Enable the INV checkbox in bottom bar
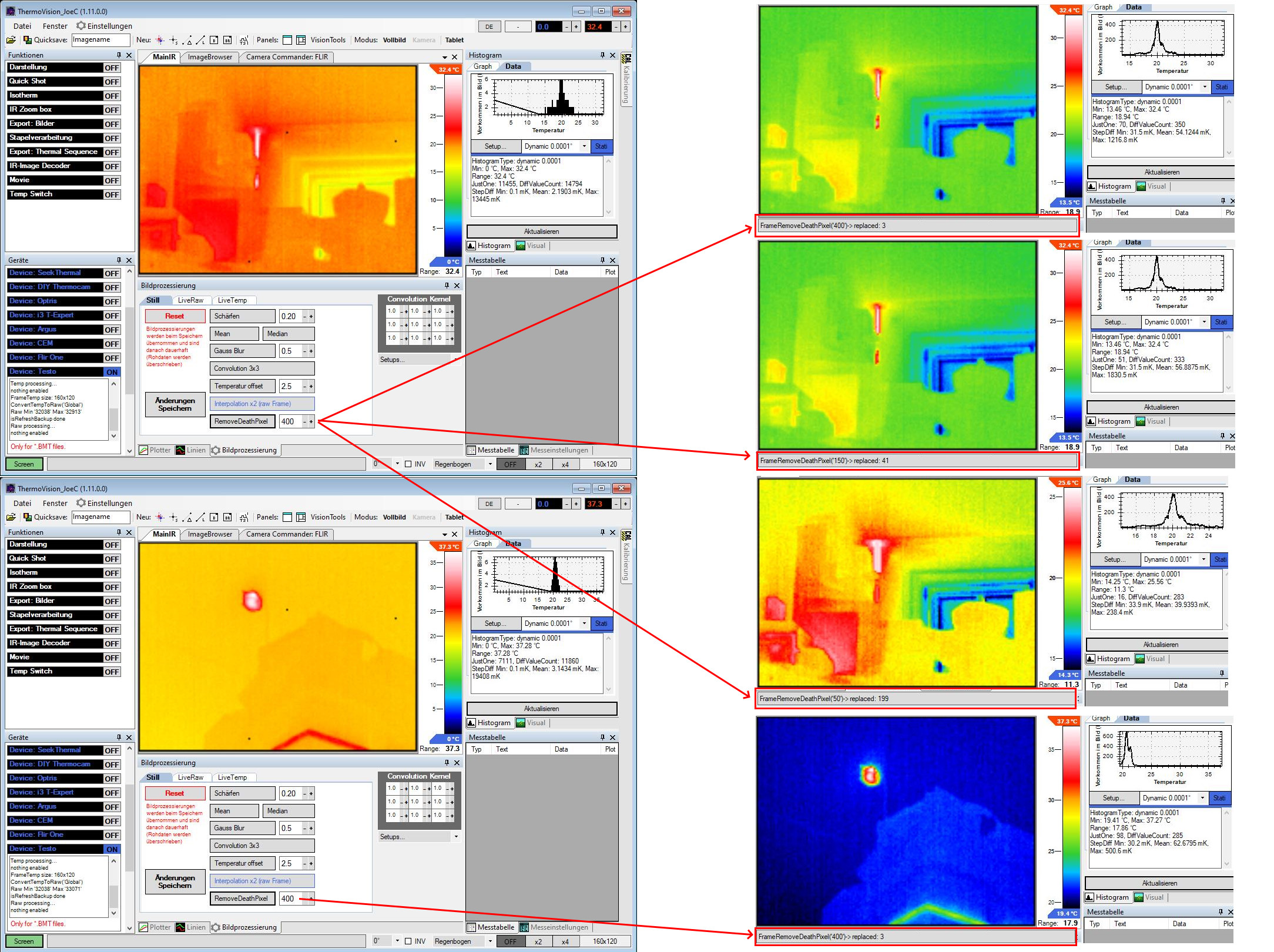The image size is (1274, 952). click(x=408, y=464)
